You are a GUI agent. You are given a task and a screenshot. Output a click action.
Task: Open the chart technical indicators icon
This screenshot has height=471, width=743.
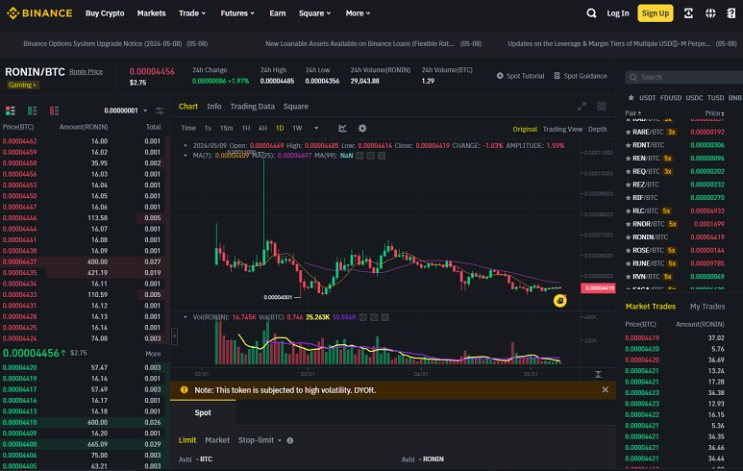pyautogui.click(x=343, y=128)
